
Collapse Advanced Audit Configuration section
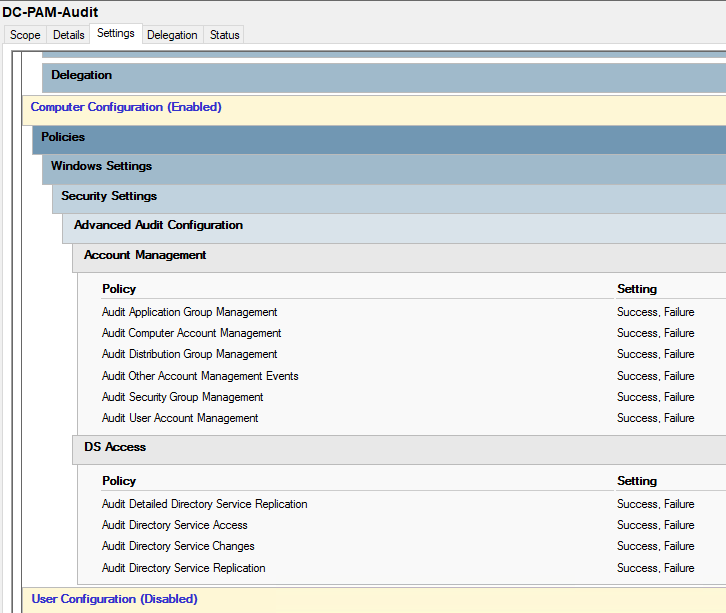[158, 225]
